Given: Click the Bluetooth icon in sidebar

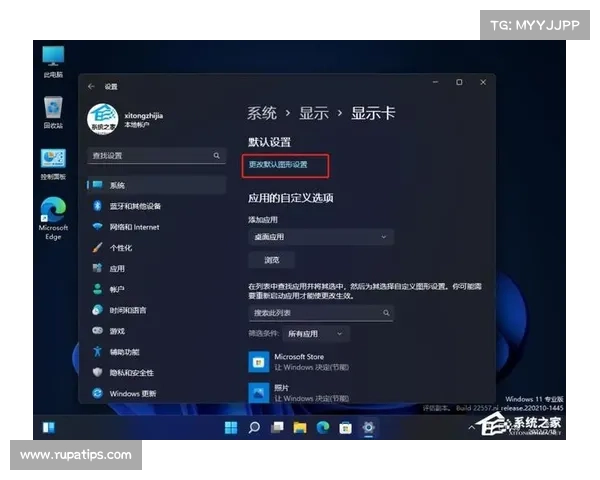Looking at the screenshot, I should (x=97, y=206).
